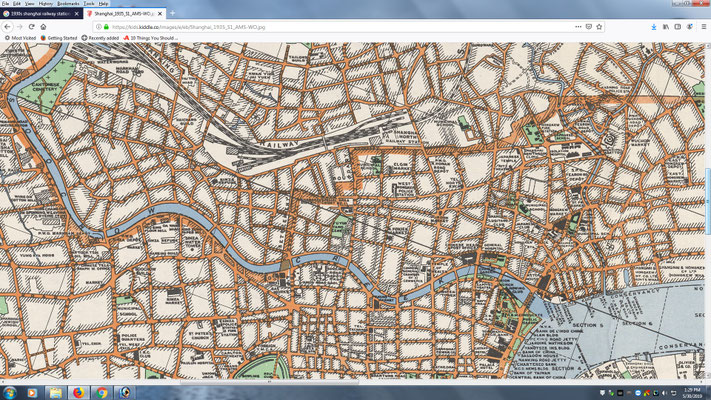Open the View menu

pos(29,3)
